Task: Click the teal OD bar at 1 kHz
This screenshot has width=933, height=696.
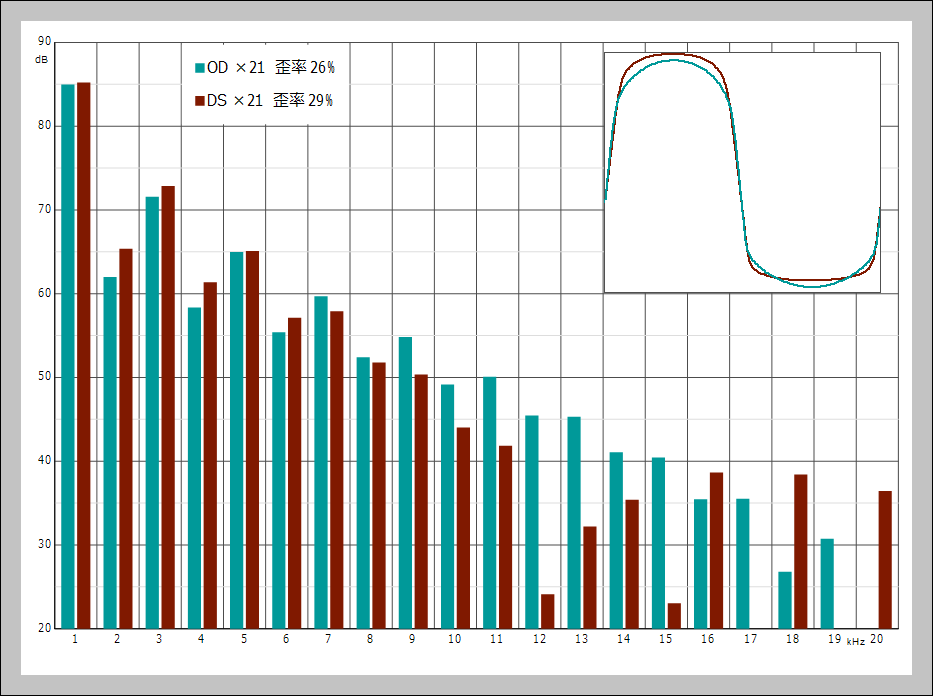Action: (x=68, y=356)
